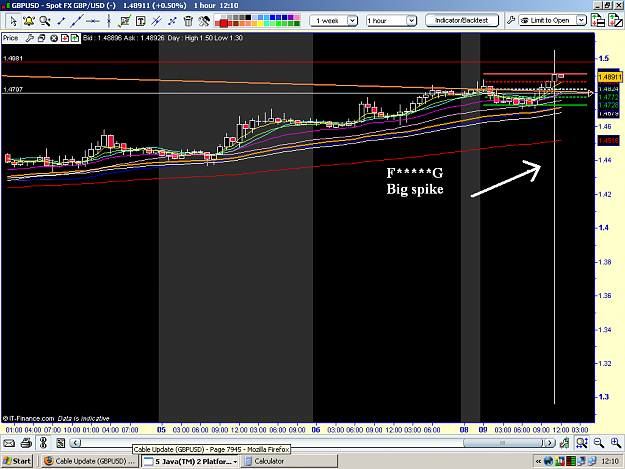This screenshot has width=625, height=469.
Task: Close the Price panel with X icon
Action: 54,38
